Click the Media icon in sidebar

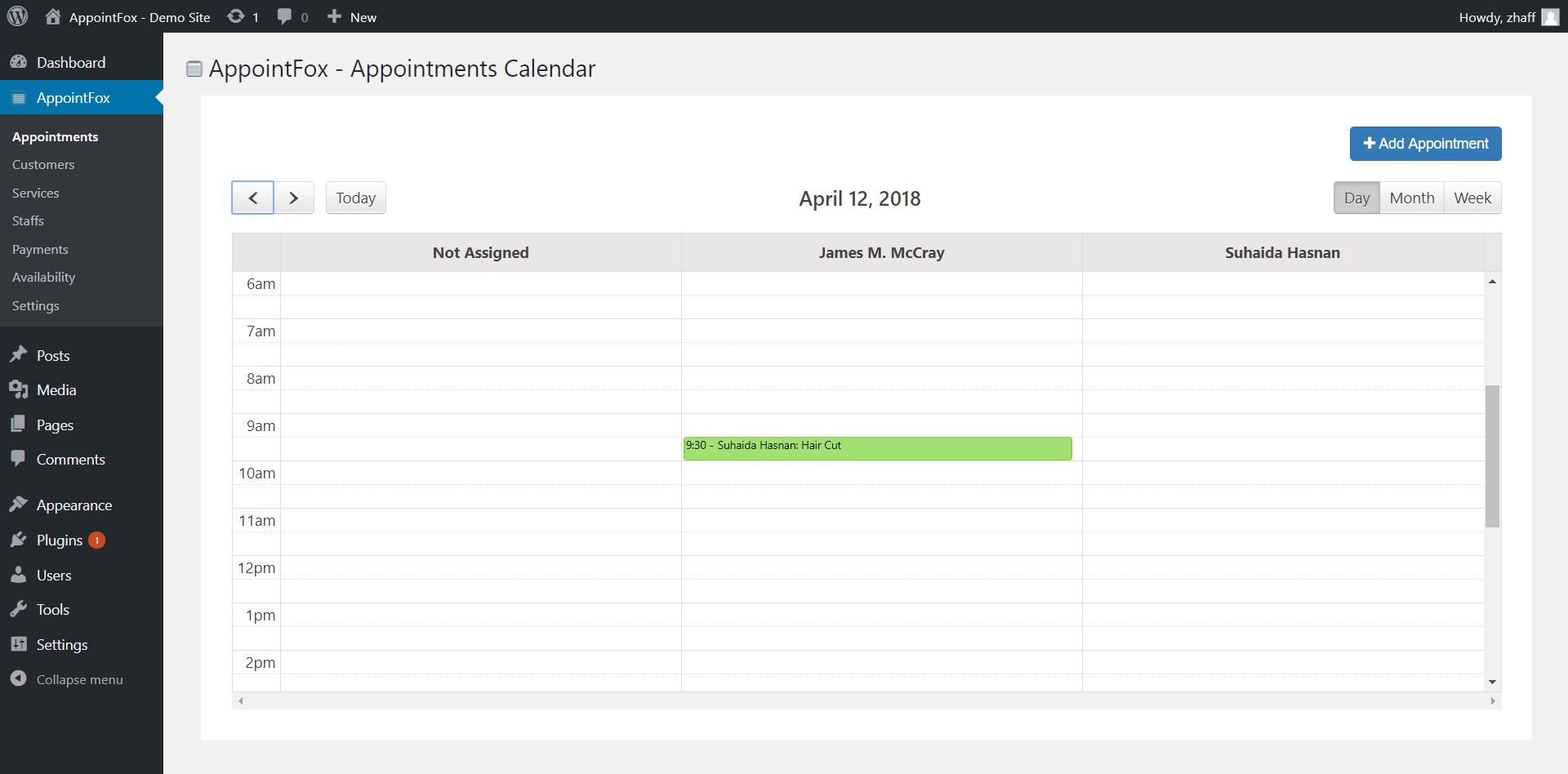(x=18, y=389)
